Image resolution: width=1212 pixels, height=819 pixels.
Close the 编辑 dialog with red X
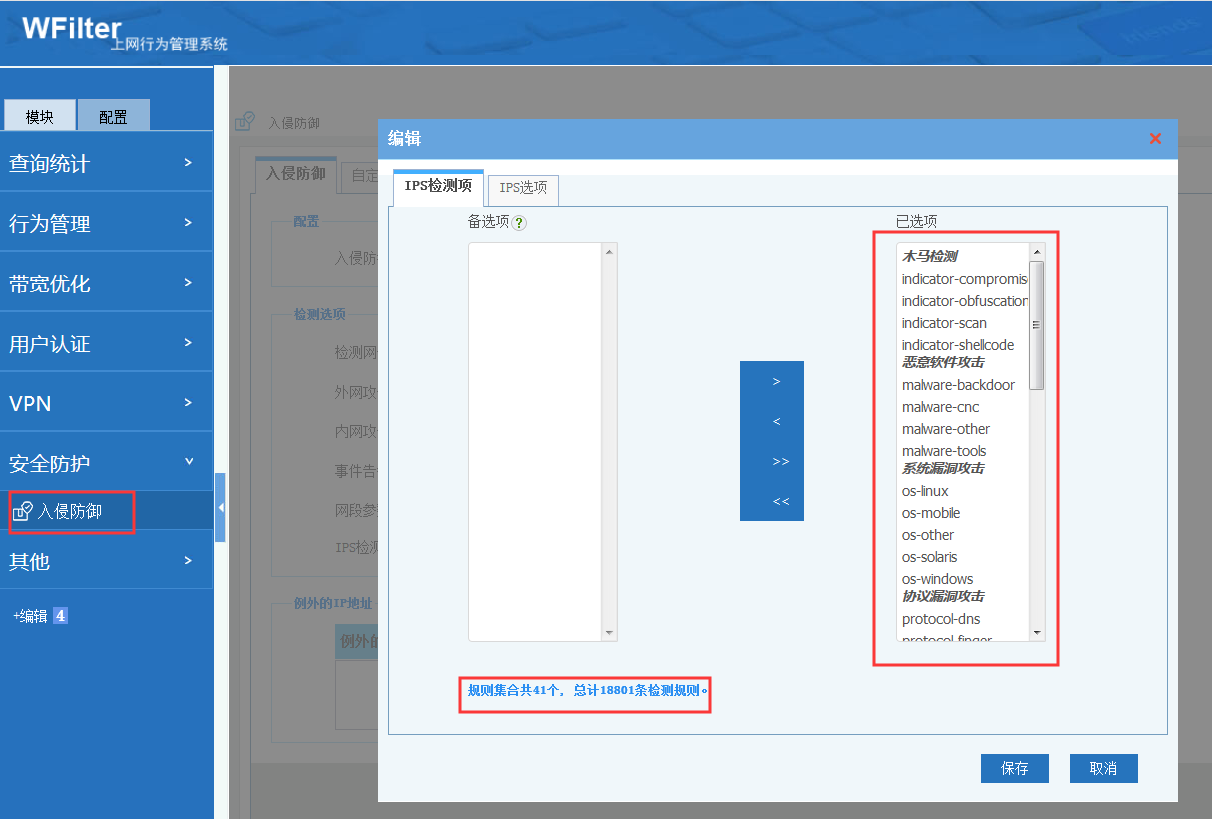click(x=1155, y=139)
